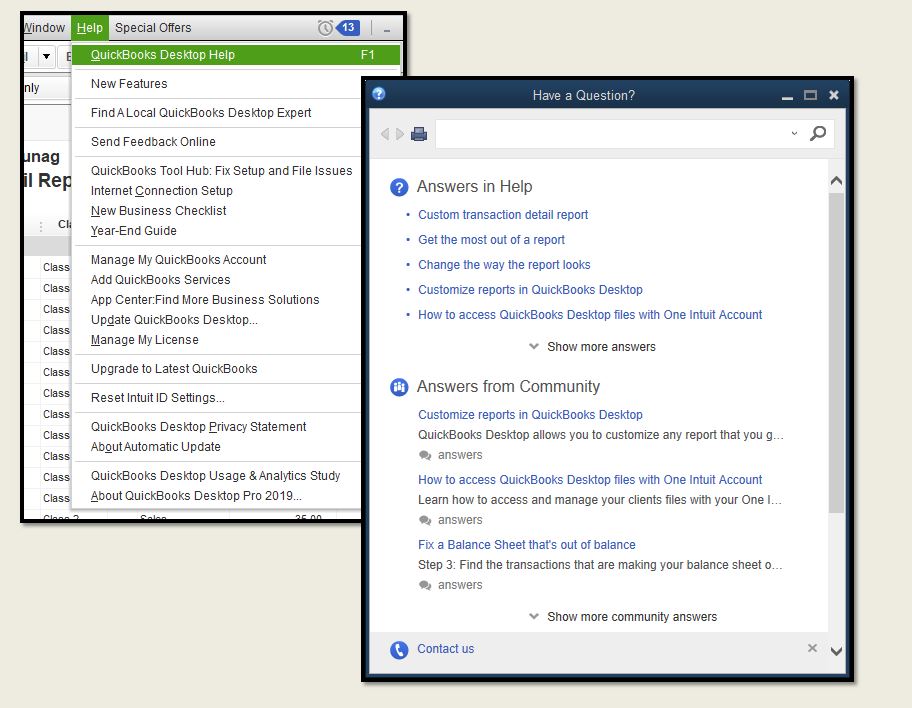Click the help icon in title bar
Screen dimensions: 912x708
[379, 94]
